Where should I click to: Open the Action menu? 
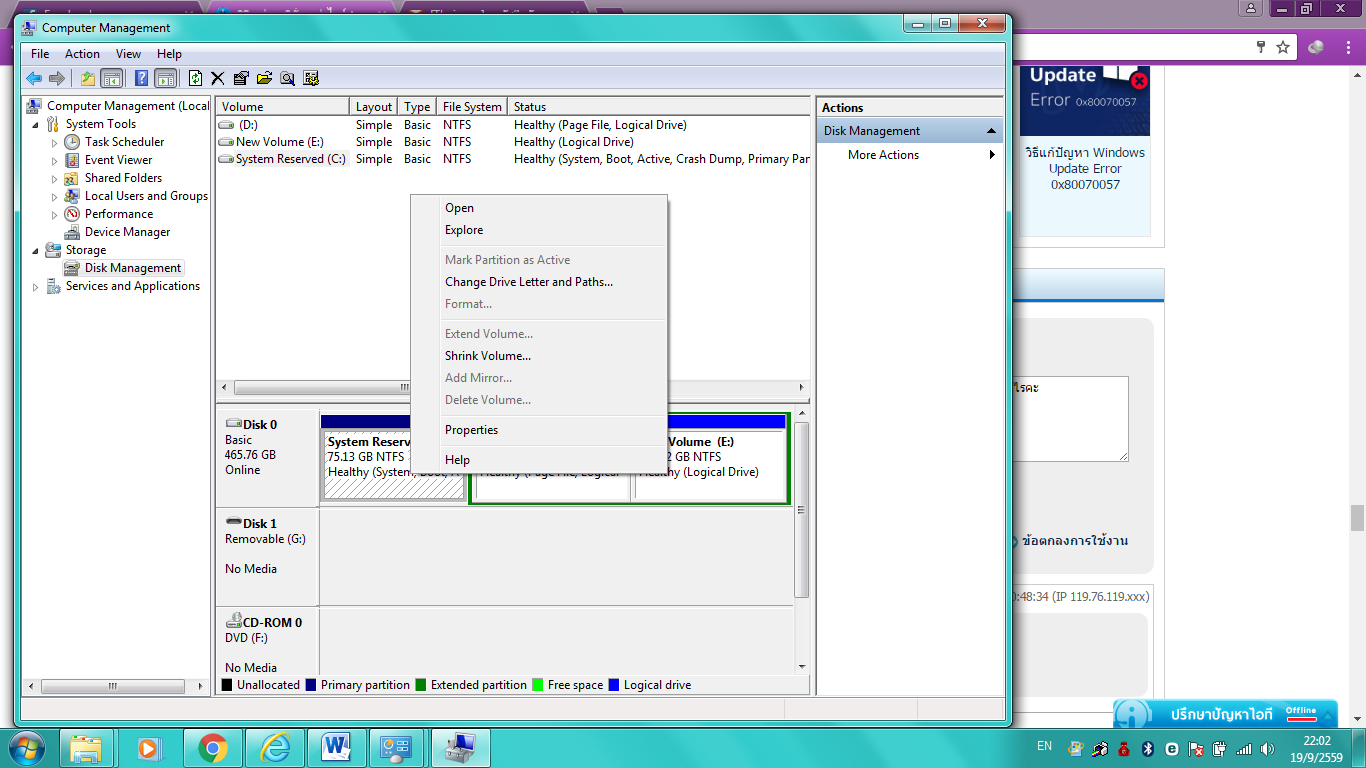(82, 54)
